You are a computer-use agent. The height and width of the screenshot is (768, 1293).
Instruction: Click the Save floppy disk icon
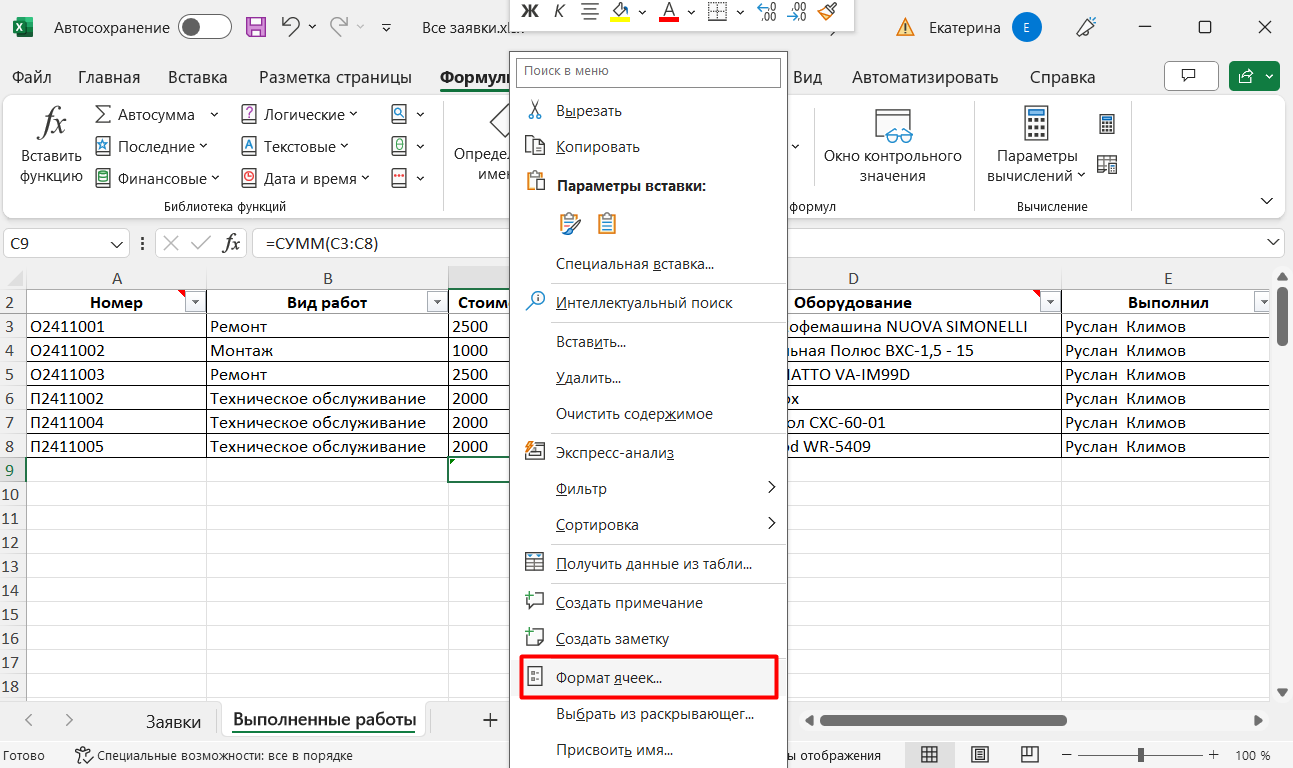(256, 27)
